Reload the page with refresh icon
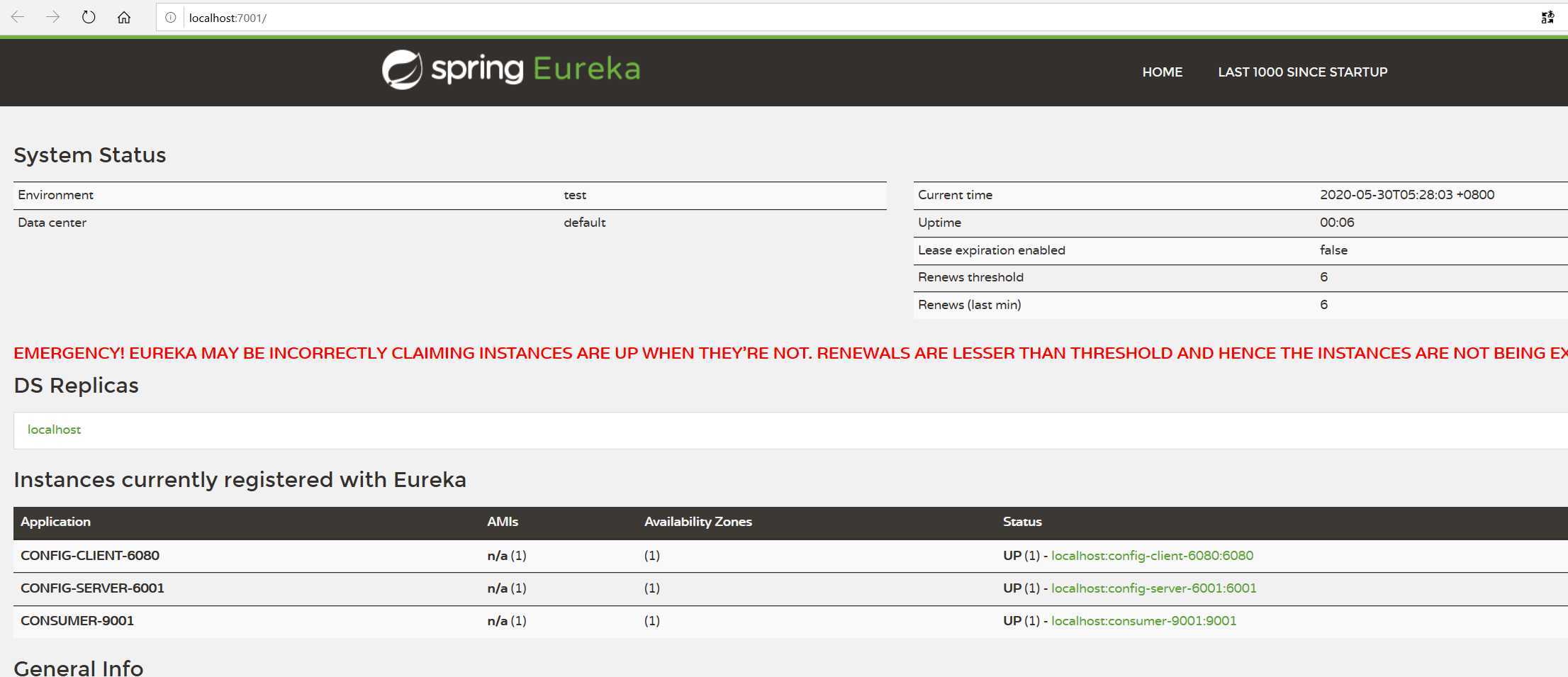 [x=89, y=17]
